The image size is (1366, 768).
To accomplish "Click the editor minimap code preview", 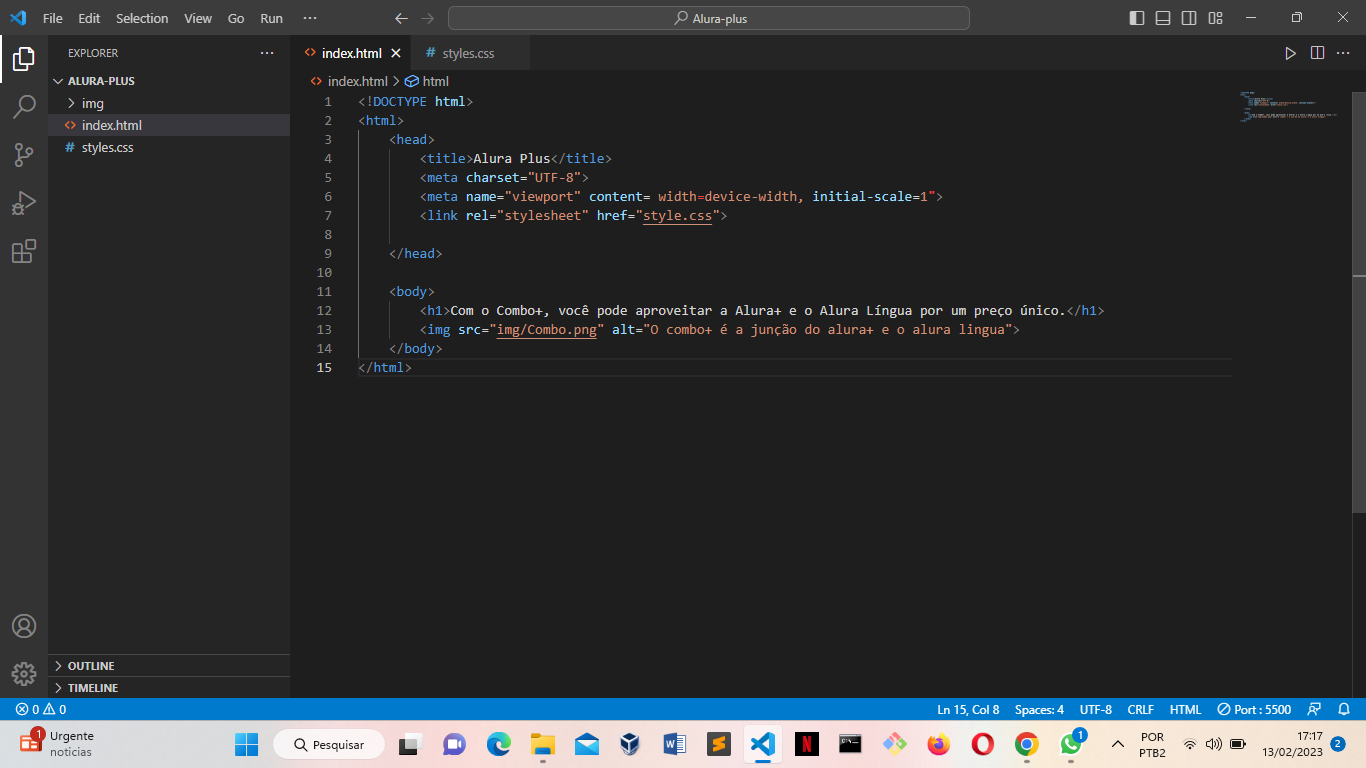I will pos(1290,106).
